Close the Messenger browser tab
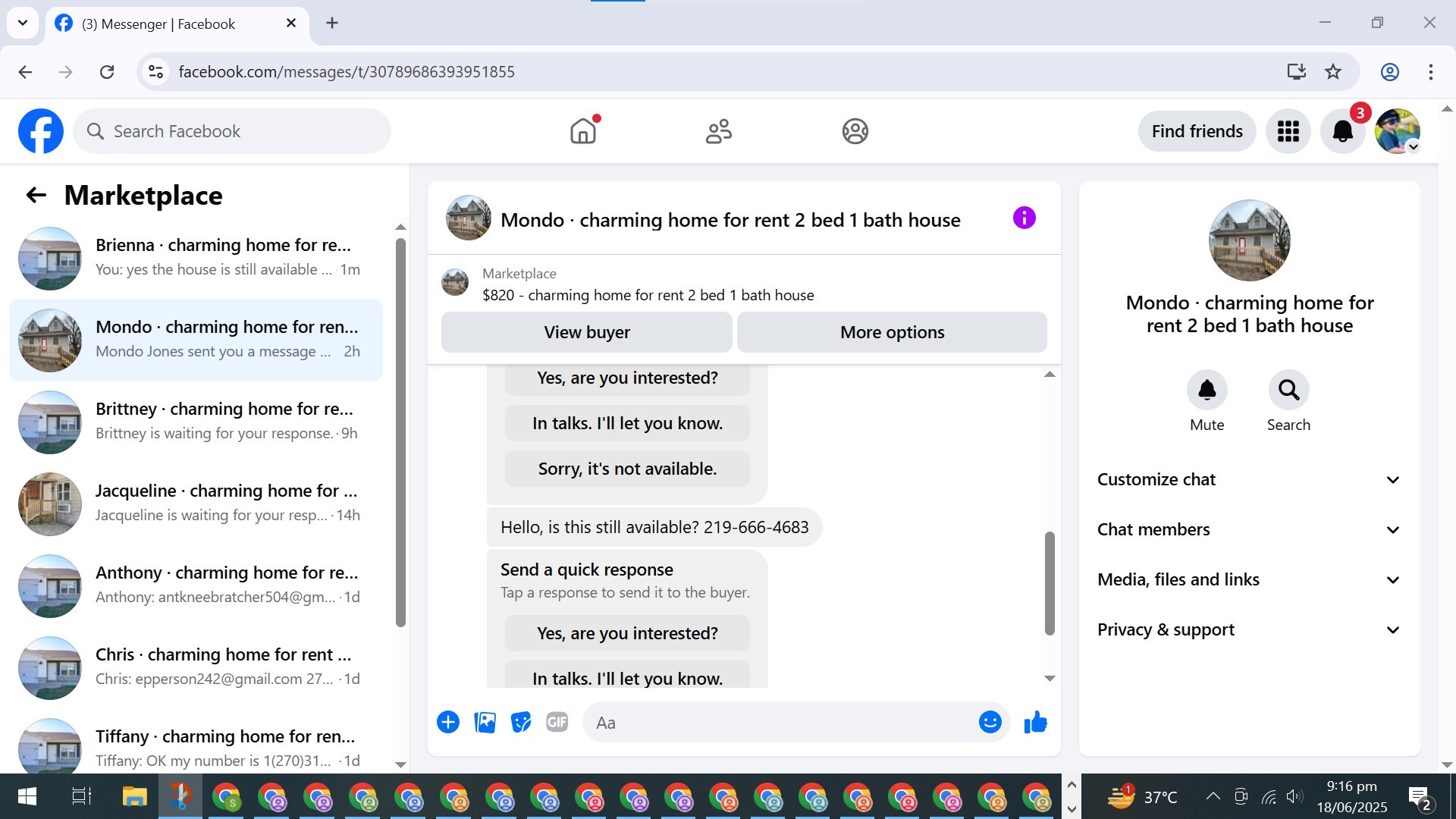The image size is (1456, 819). pos(291,24)
